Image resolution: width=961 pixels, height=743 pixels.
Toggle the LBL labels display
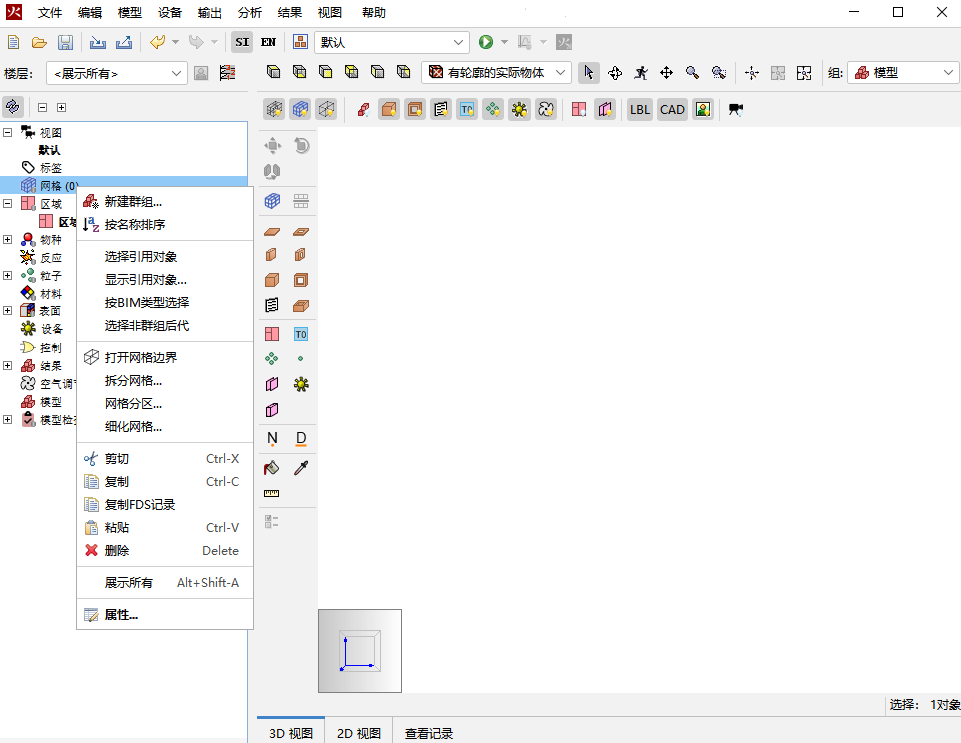pos(639,109)
